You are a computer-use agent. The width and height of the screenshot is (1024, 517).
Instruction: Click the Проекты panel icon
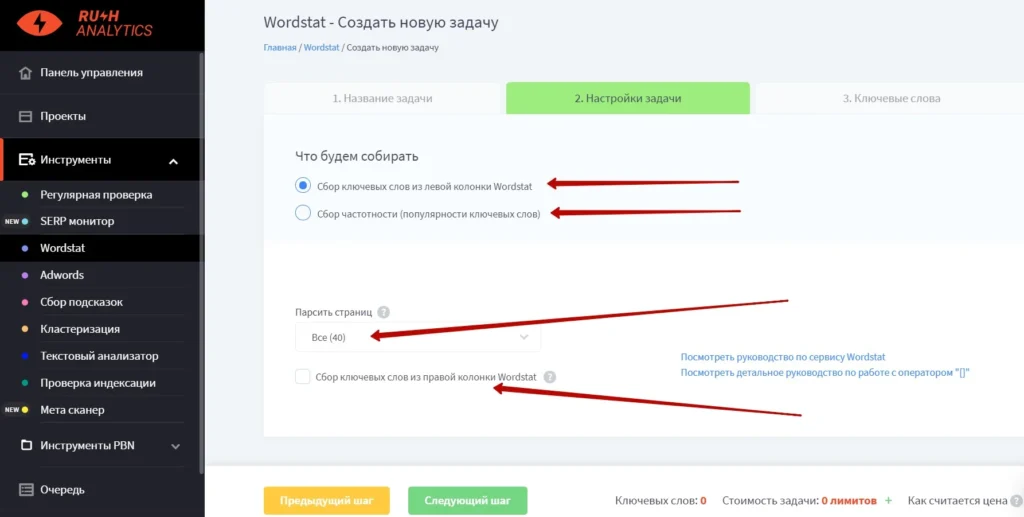click(x=25, y=116)
